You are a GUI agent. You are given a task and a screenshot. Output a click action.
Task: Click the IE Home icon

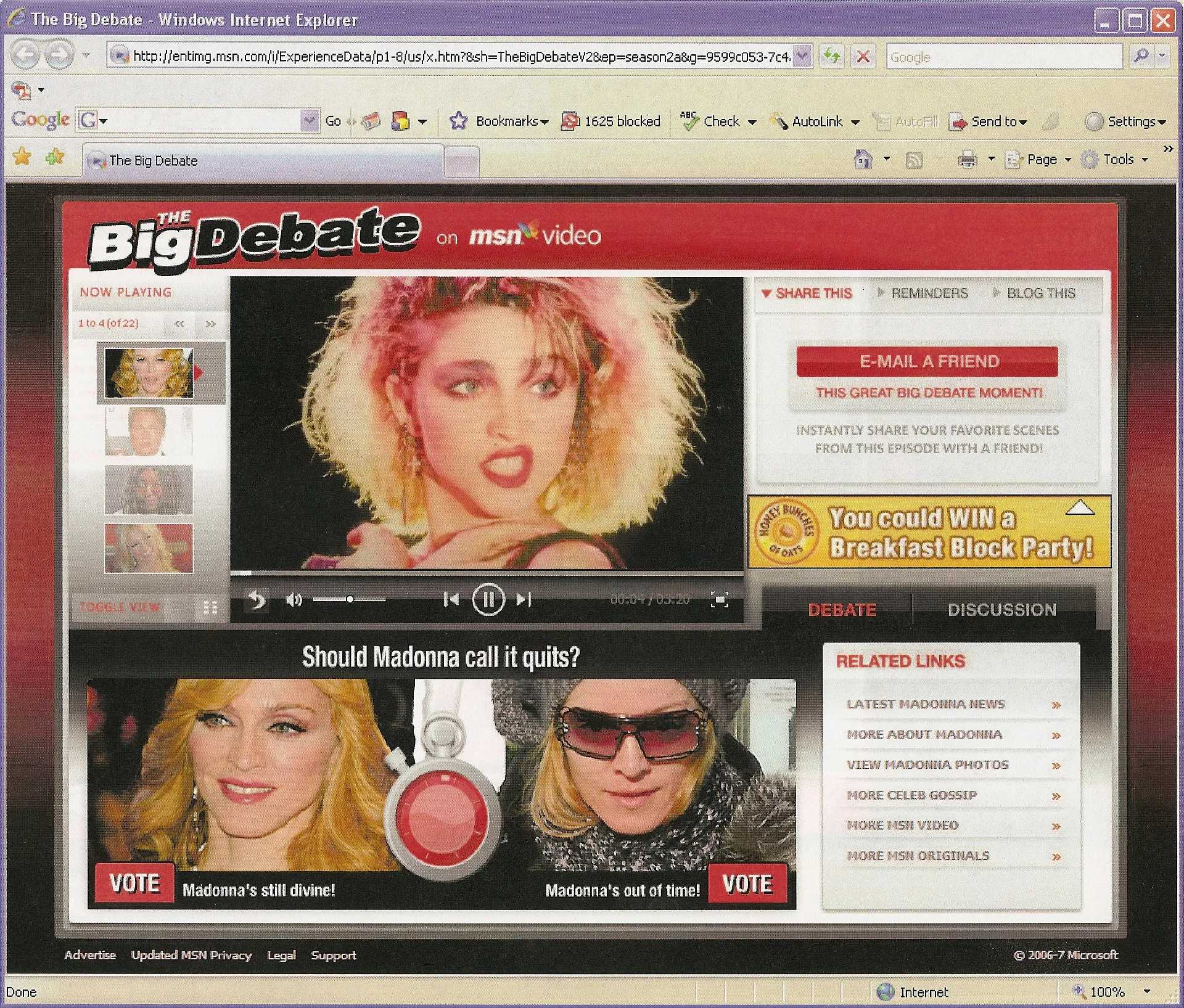863,160
